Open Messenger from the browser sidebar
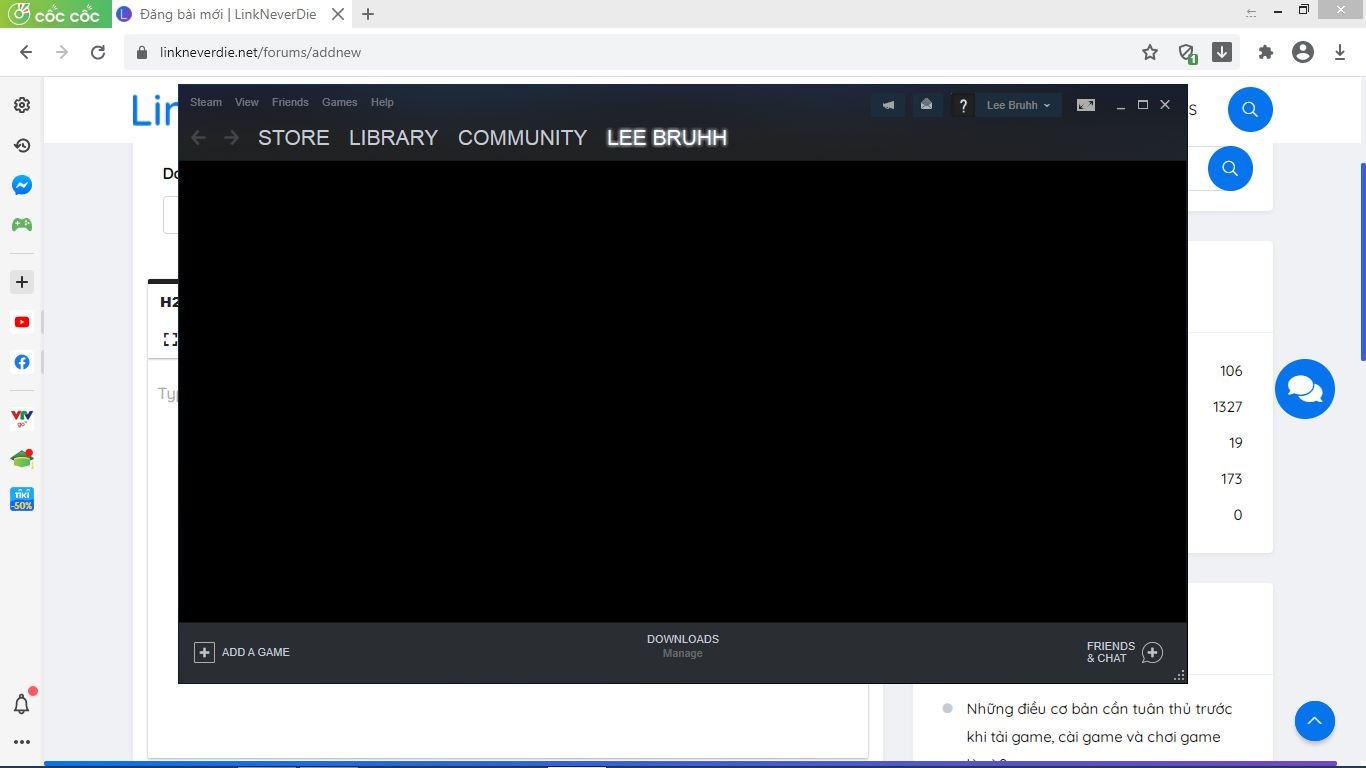The width and height of the screenshot is (1366, 768). [x=21, y=184]
